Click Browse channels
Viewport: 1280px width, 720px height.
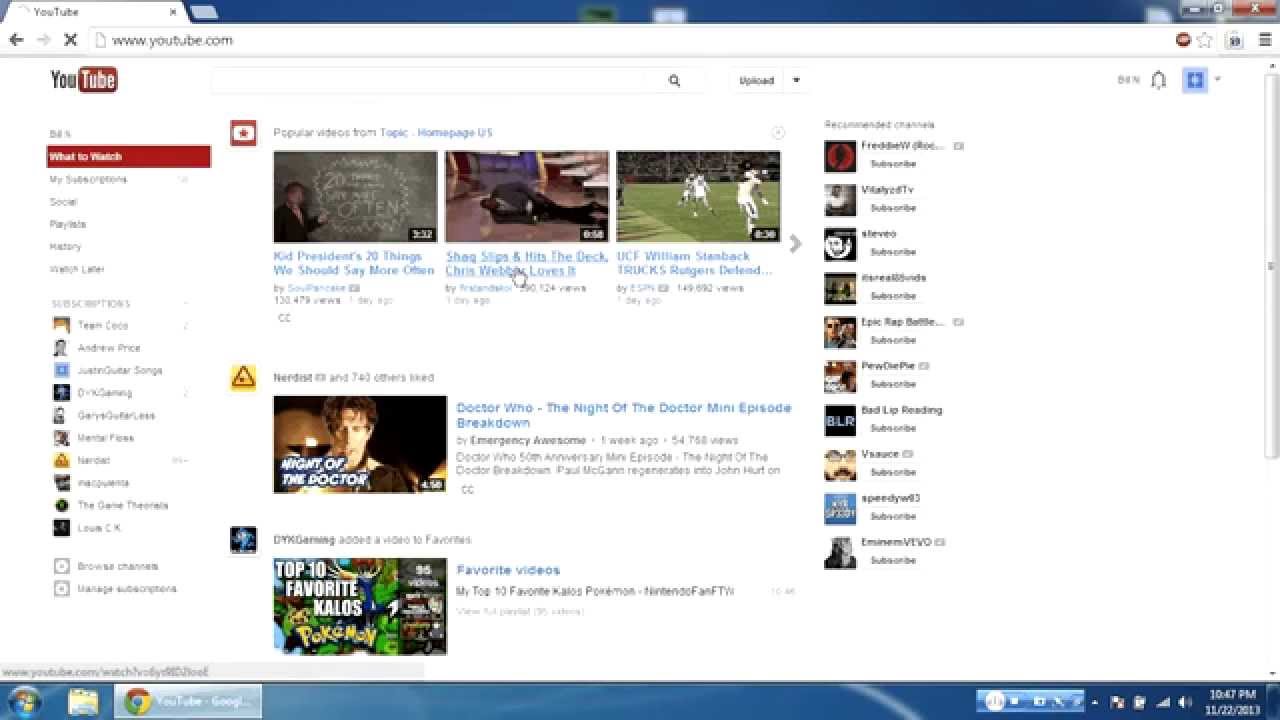pos(118,566)
